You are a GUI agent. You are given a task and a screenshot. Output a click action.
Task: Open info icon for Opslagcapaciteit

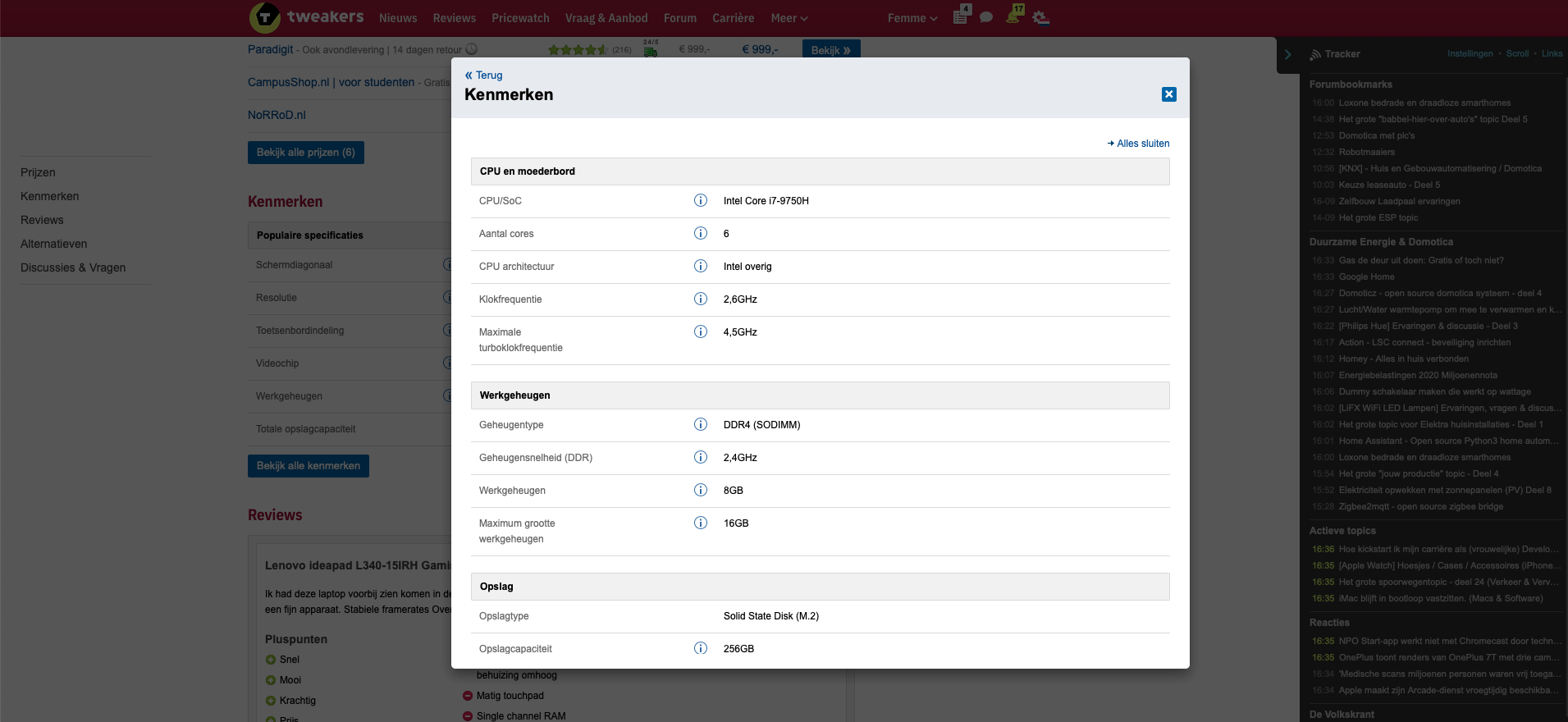click(x=701, y=648)
